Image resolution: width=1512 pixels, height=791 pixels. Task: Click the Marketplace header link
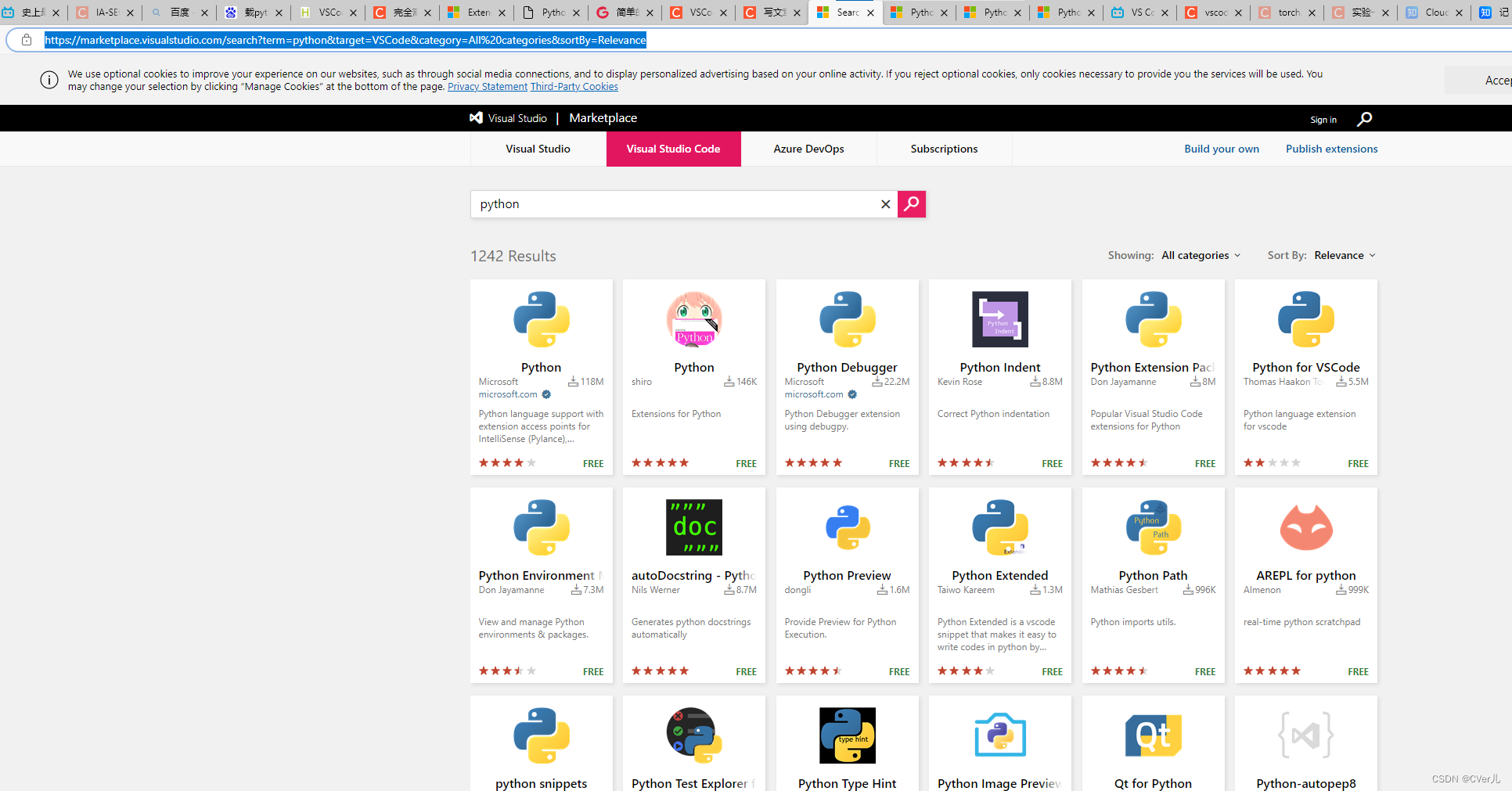(x=603, y=118)
